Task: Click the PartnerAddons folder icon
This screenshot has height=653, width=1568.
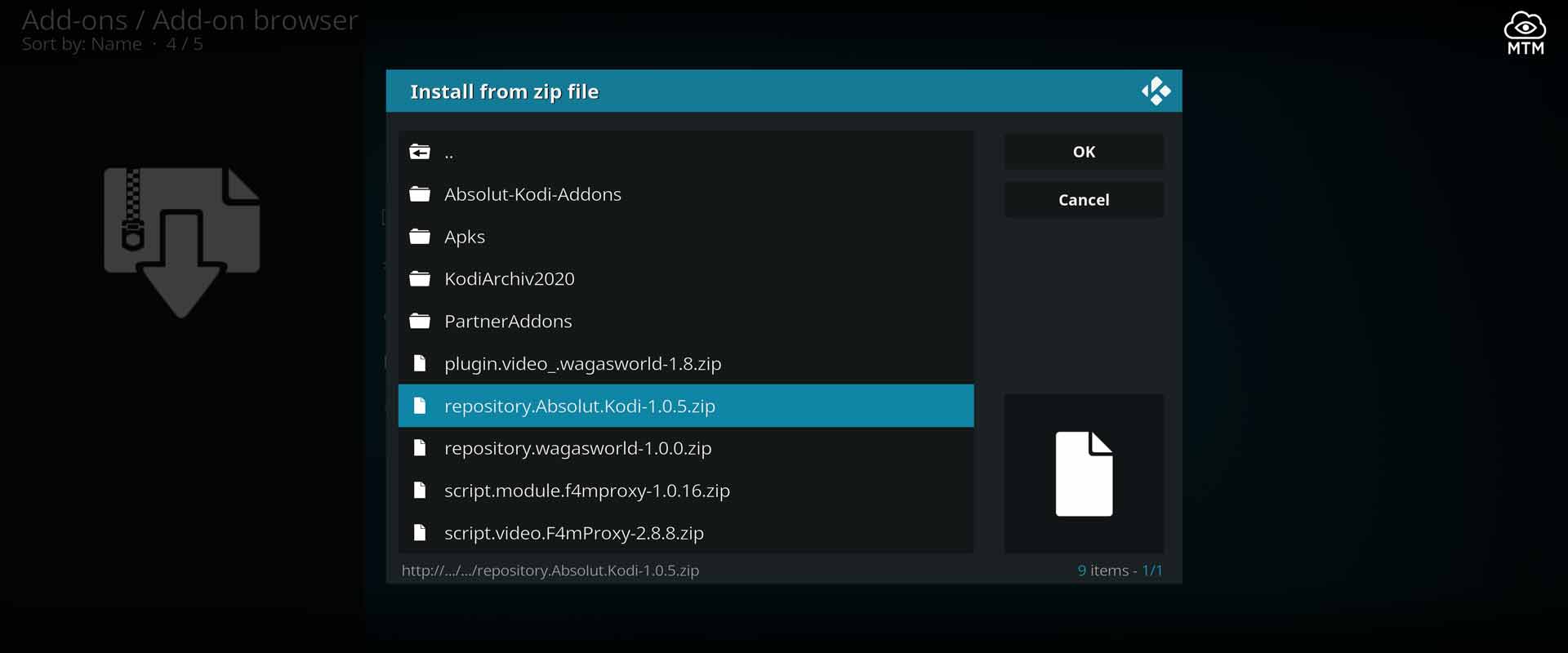Action: pos(420,322)
